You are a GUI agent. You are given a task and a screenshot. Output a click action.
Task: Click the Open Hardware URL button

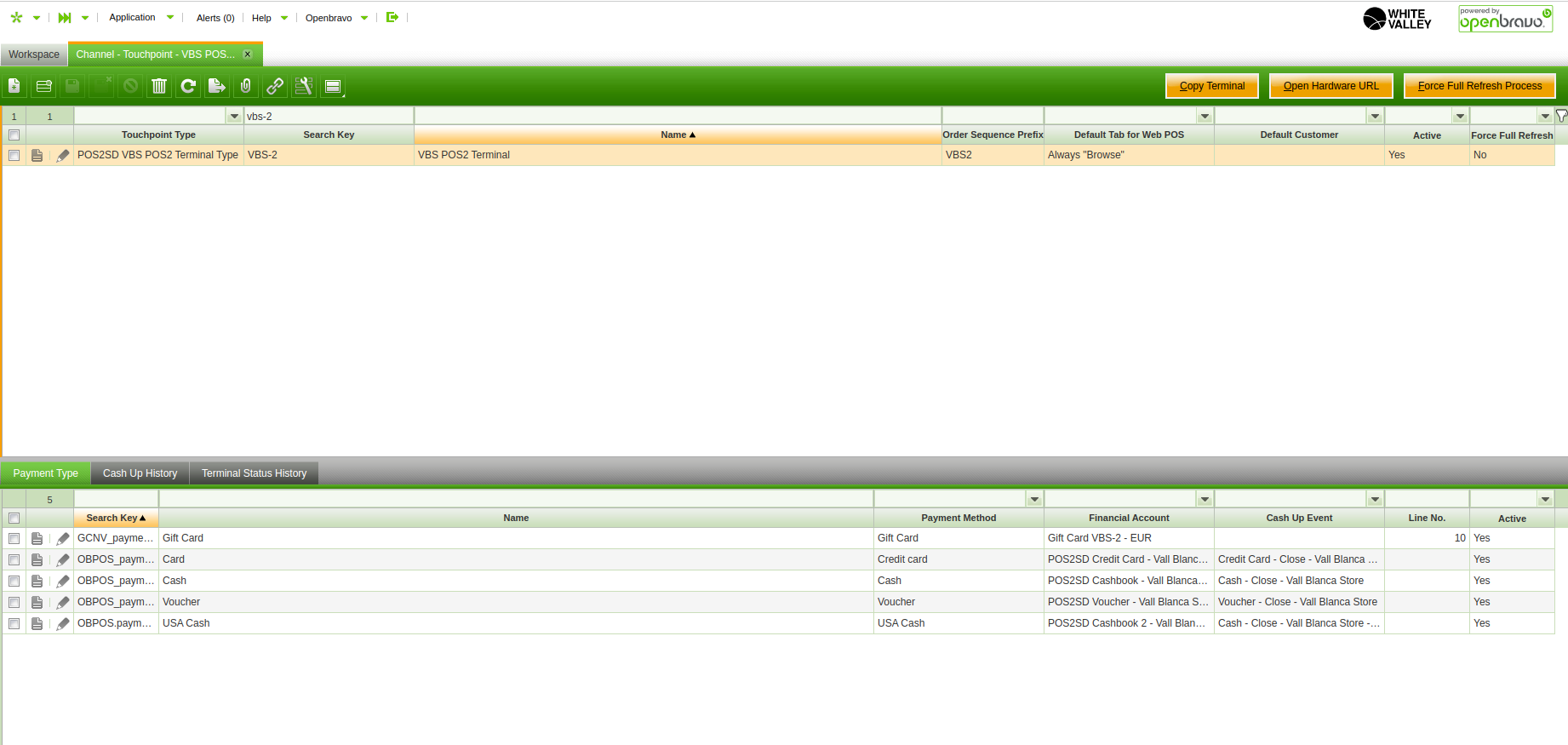coord(1331,86)
